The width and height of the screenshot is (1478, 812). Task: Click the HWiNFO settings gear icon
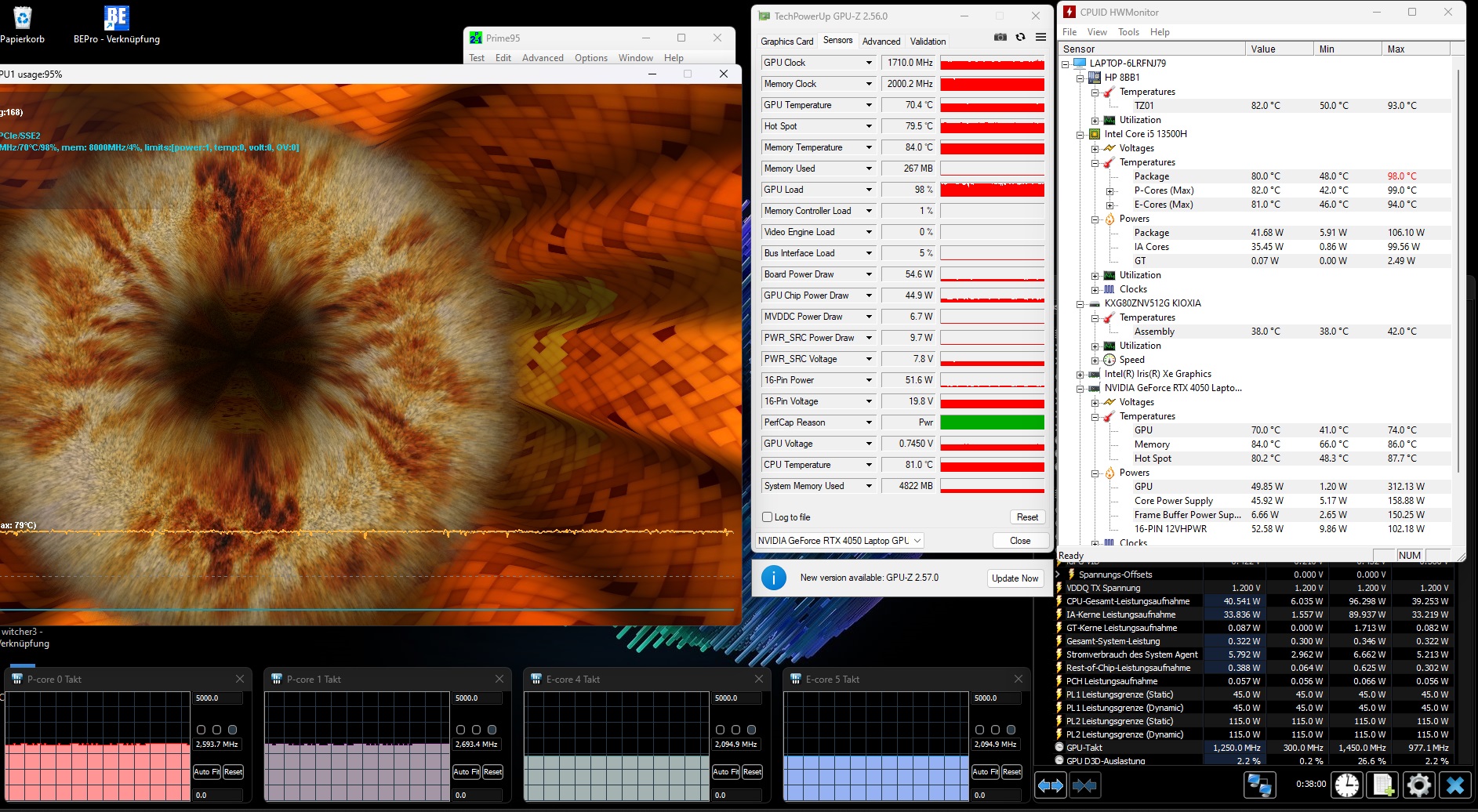point(1418,785)
